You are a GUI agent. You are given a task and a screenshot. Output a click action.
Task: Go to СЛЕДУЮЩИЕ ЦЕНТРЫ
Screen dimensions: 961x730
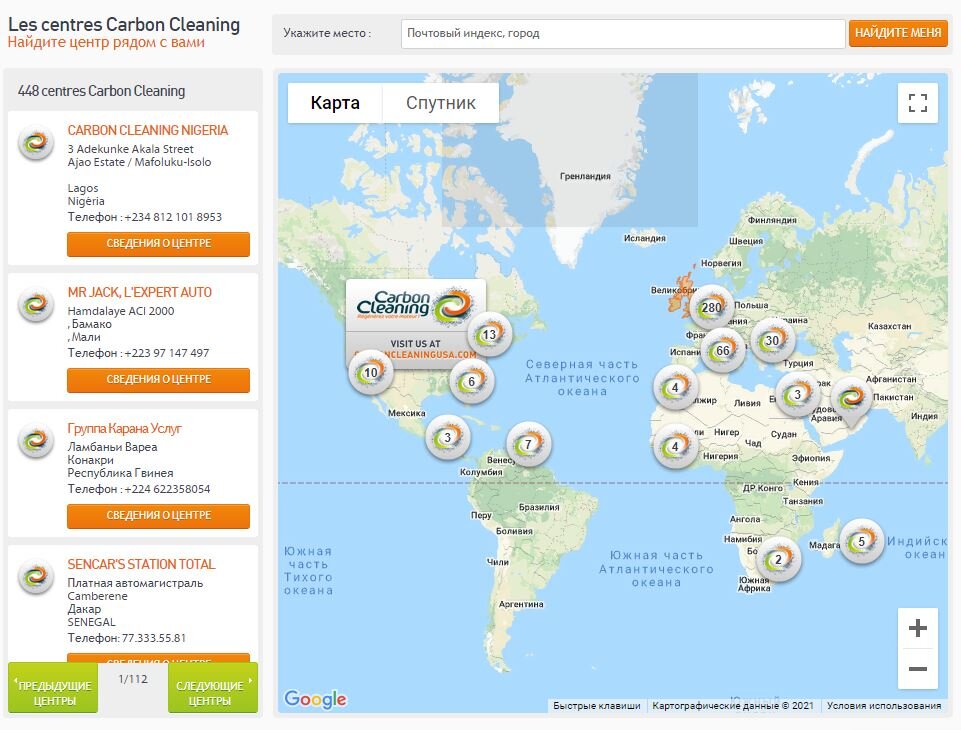pyautogui.click(x=213, y=688)
